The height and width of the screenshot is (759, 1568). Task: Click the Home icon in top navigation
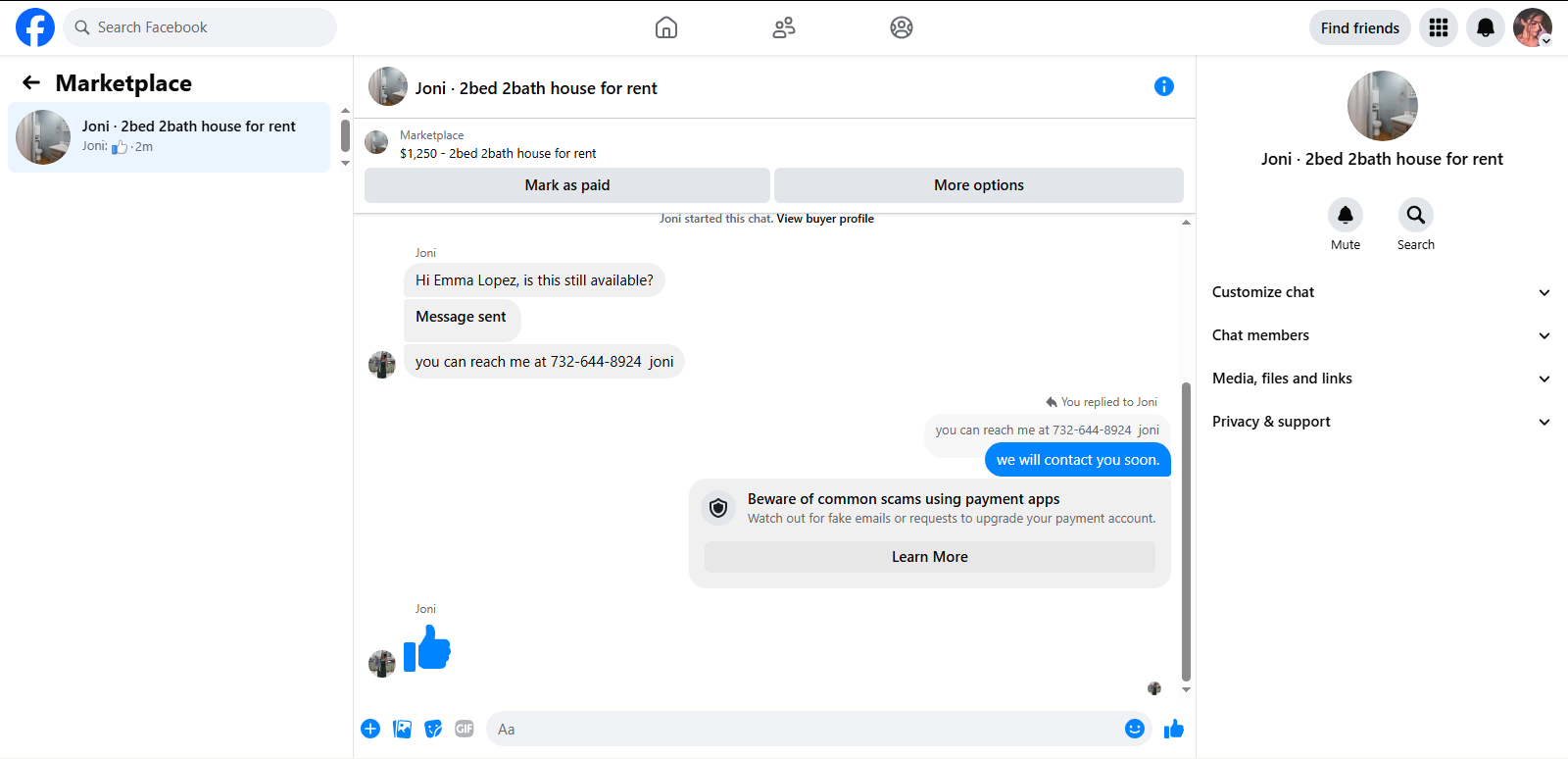666,27
